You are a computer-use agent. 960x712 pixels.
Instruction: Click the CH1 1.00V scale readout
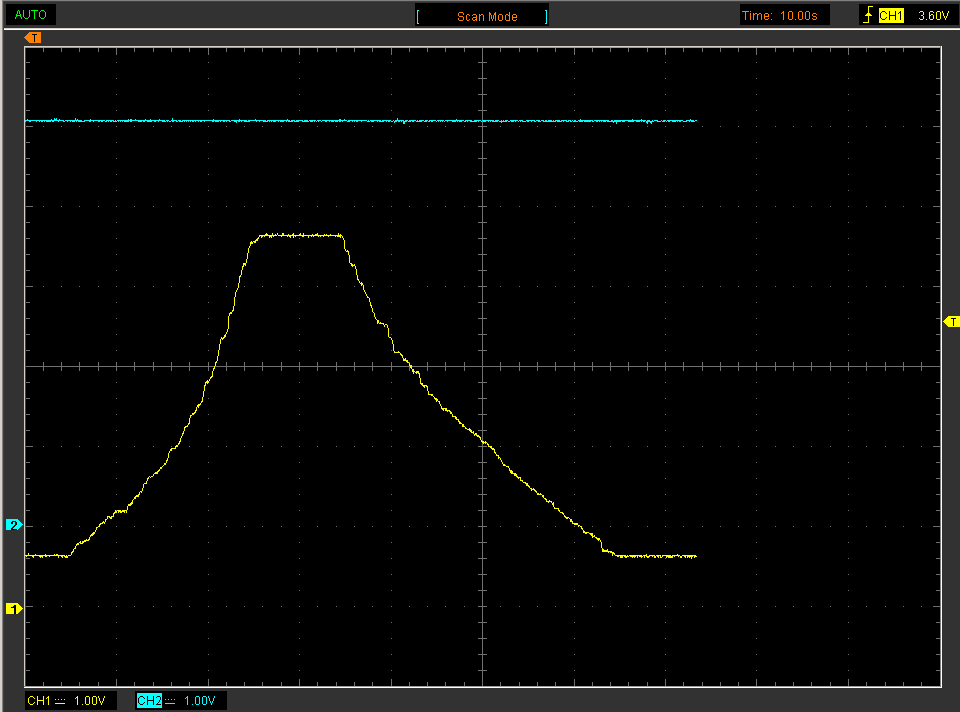click(66, 700)
